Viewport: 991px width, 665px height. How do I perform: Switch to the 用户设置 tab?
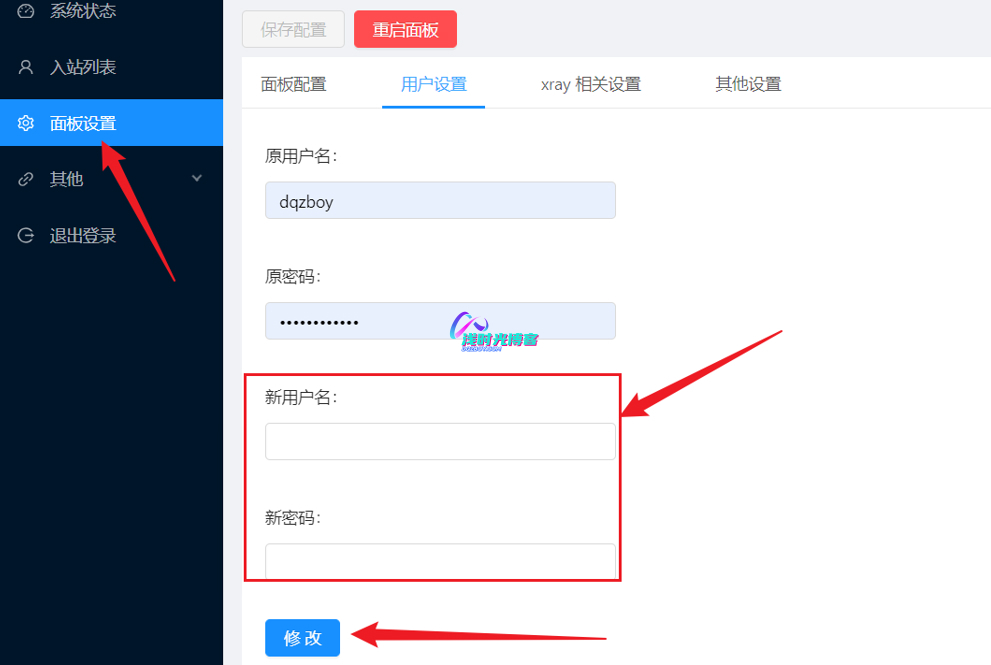[434, 84]
